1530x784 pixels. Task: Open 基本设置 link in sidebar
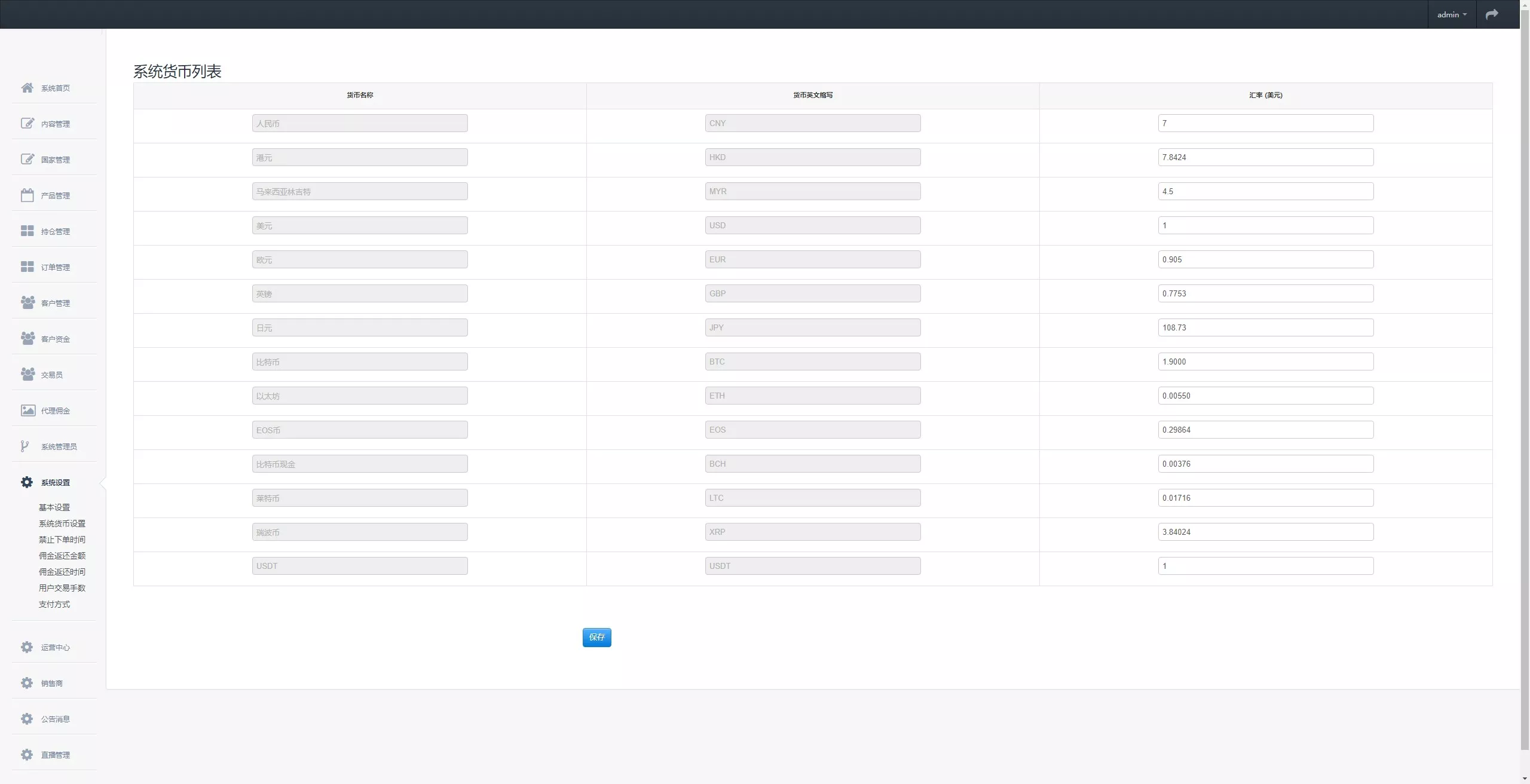click(x=54, y=507)
